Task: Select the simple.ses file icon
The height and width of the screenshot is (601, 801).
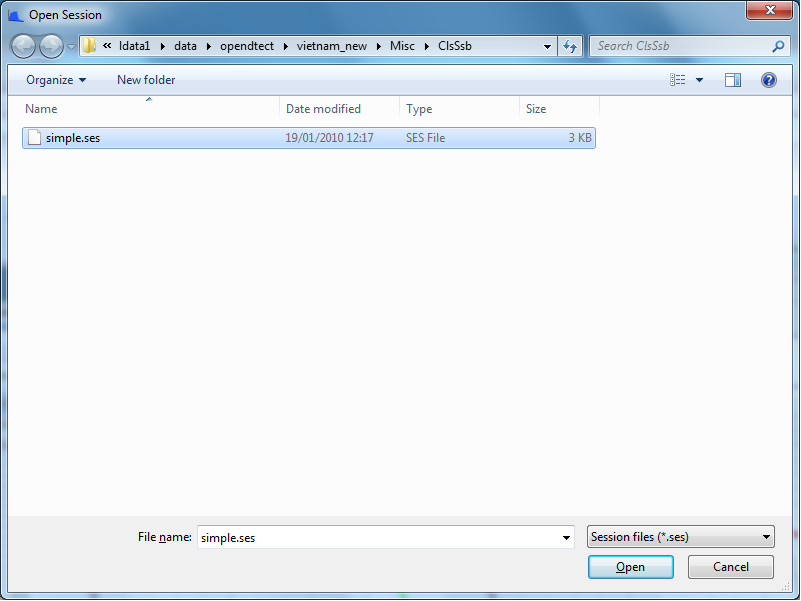Action: pos(36,138)
